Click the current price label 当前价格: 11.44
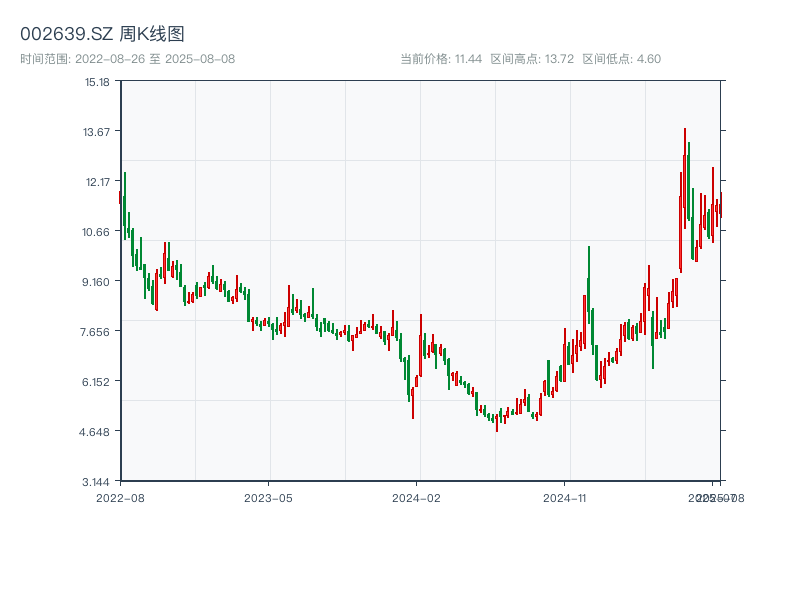 441,59
